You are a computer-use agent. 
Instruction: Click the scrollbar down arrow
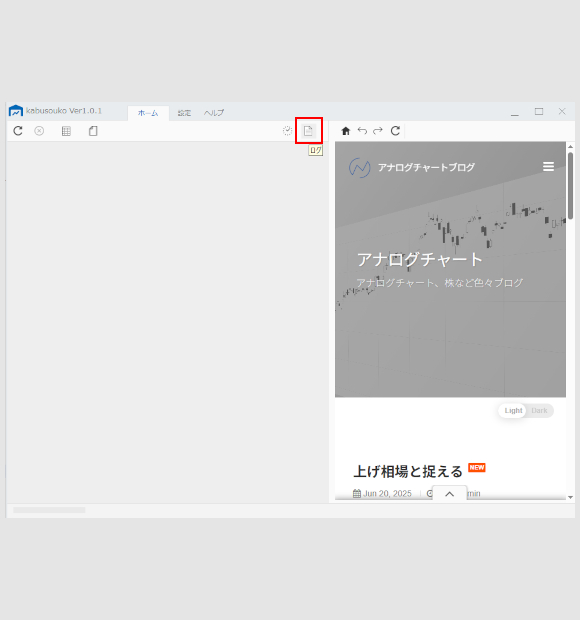click(x=570, y=497)
